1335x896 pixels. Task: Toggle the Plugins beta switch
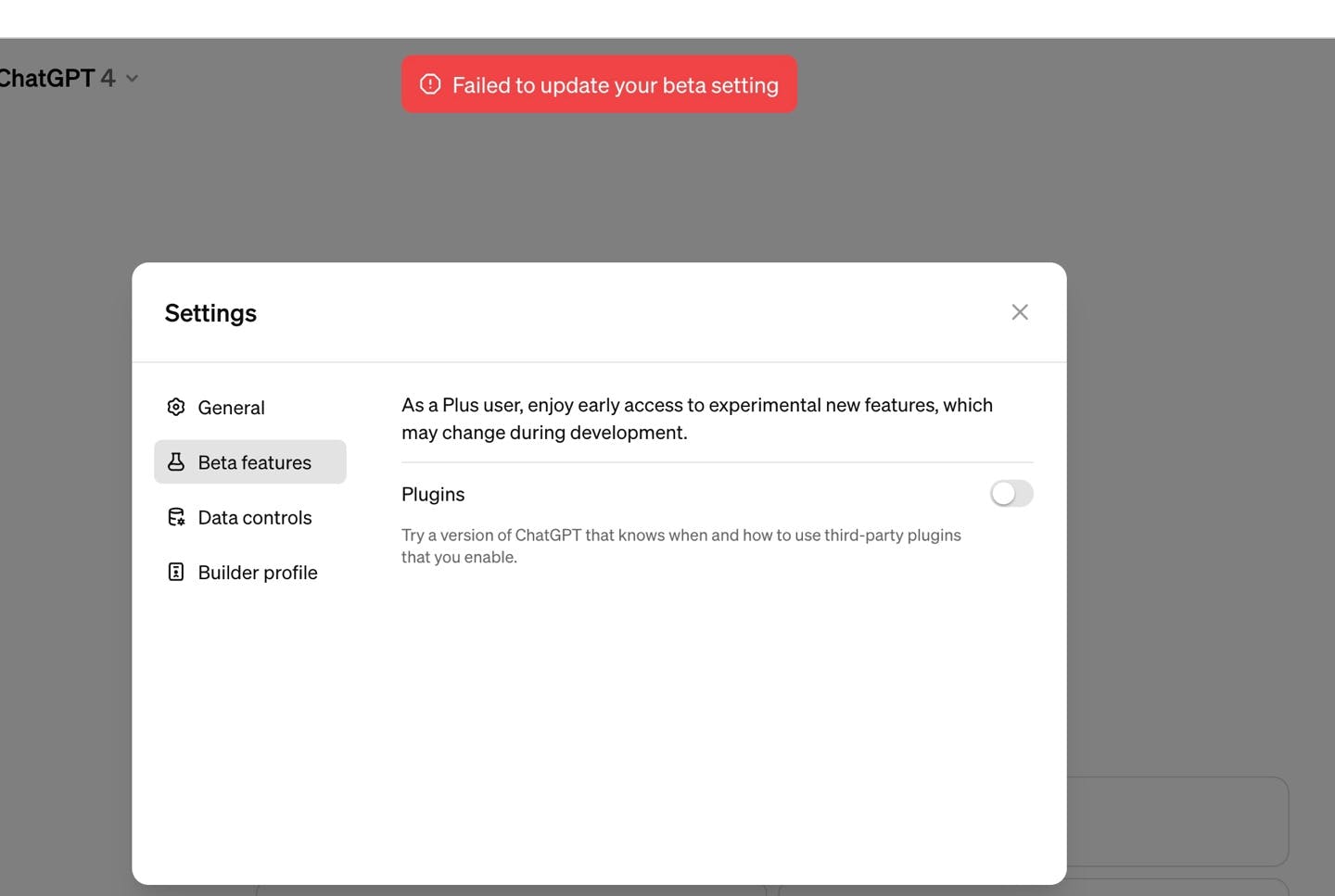point(1011,493)
